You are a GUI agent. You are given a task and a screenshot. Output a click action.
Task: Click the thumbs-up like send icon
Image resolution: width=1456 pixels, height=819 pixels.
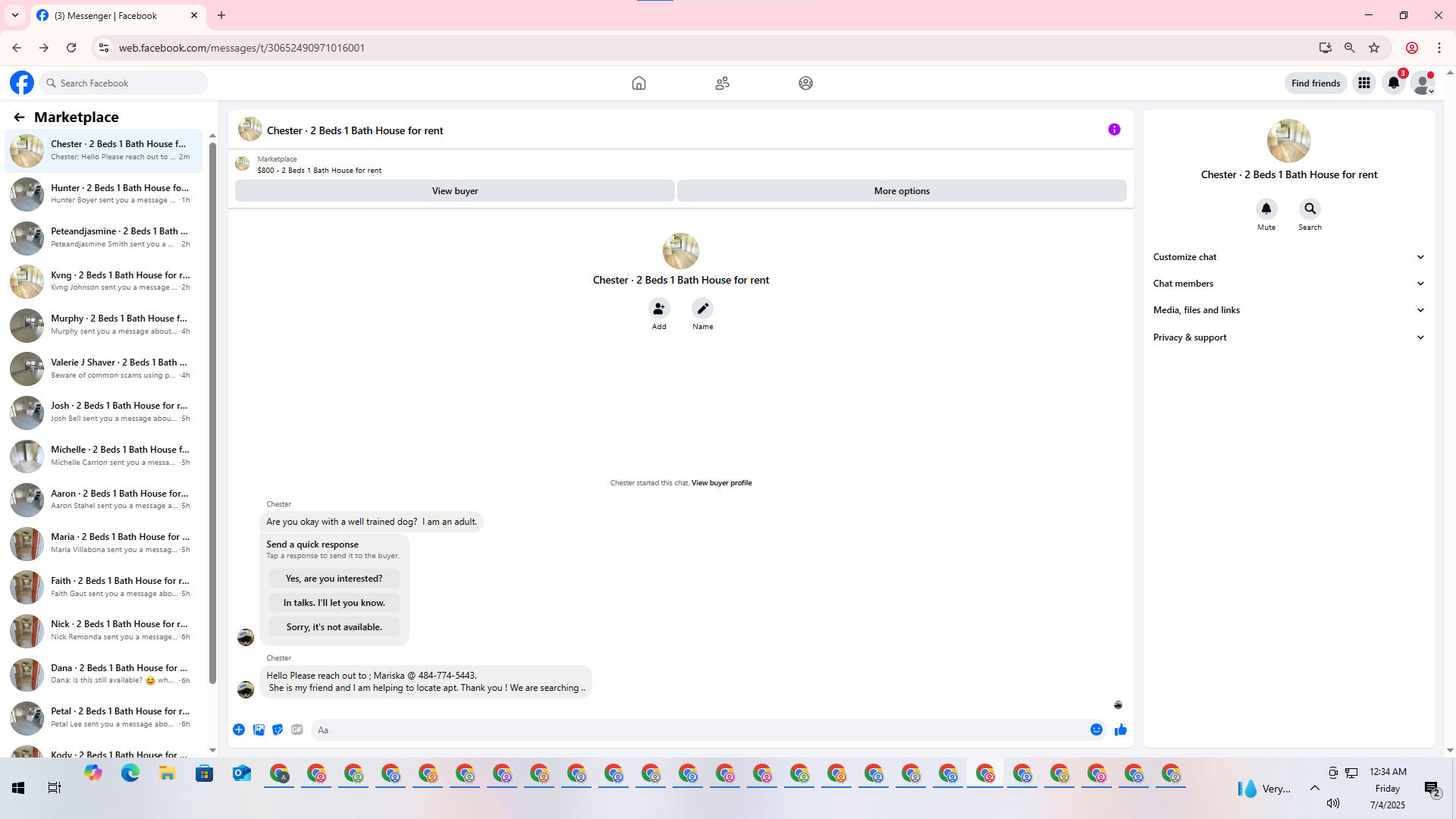tap(1120, 730)
